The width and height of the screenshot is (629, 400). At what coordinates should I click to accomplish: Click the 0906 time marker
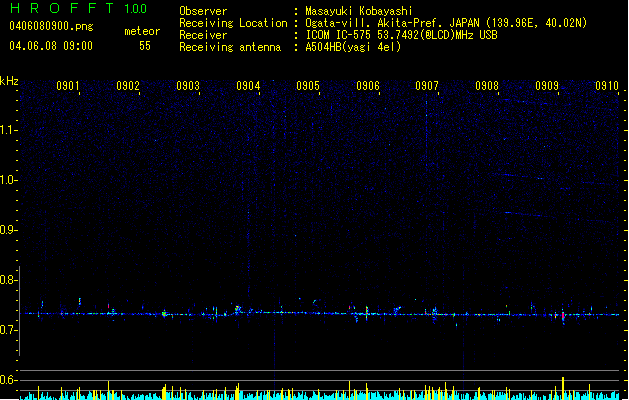(368, 86)
